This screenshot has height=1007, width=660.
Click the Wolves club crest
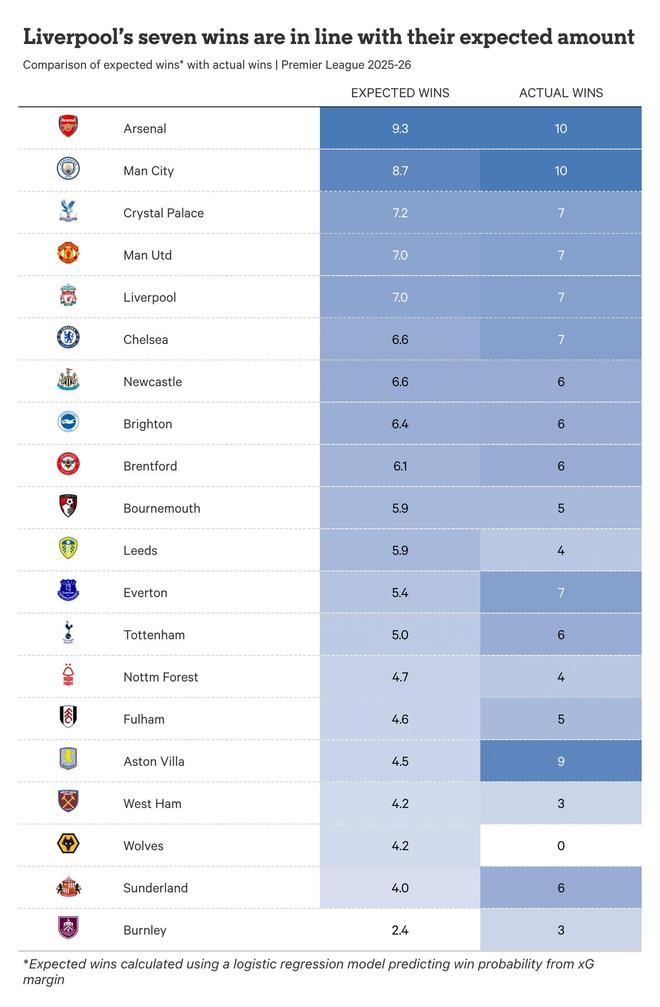click(x=67, y=844)
